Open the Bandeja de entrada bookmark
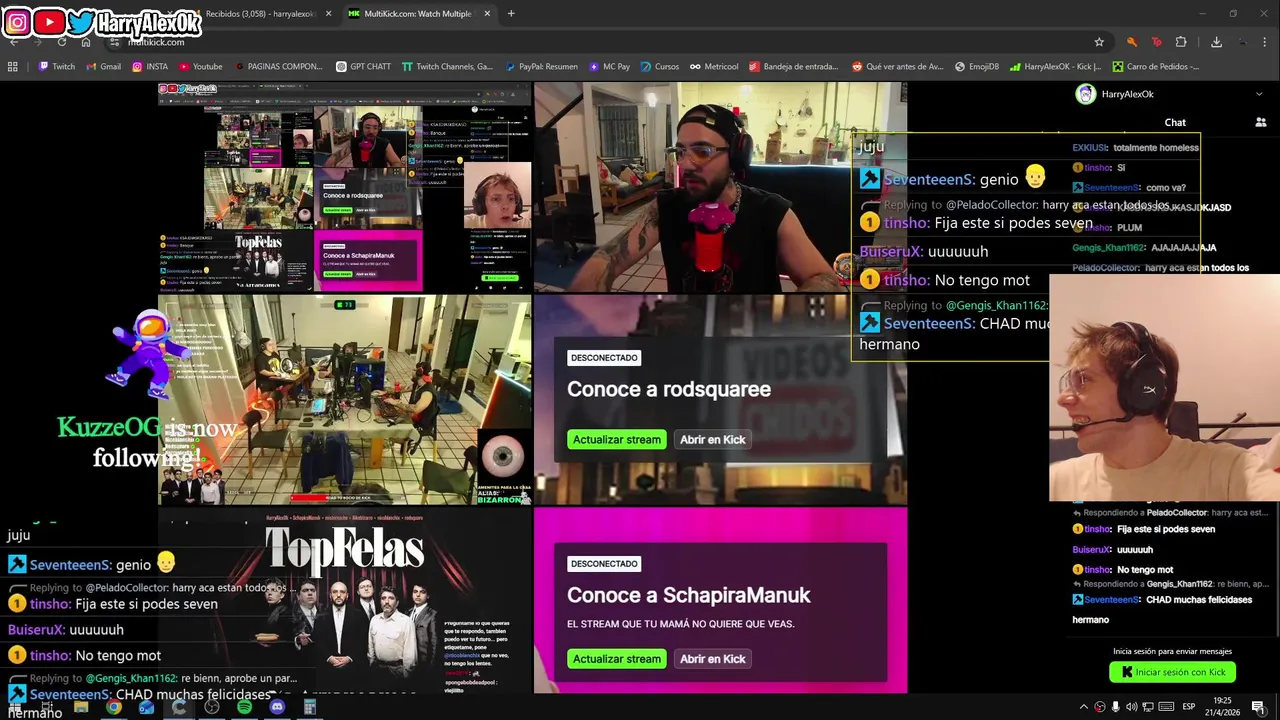 tap(793, 67)
